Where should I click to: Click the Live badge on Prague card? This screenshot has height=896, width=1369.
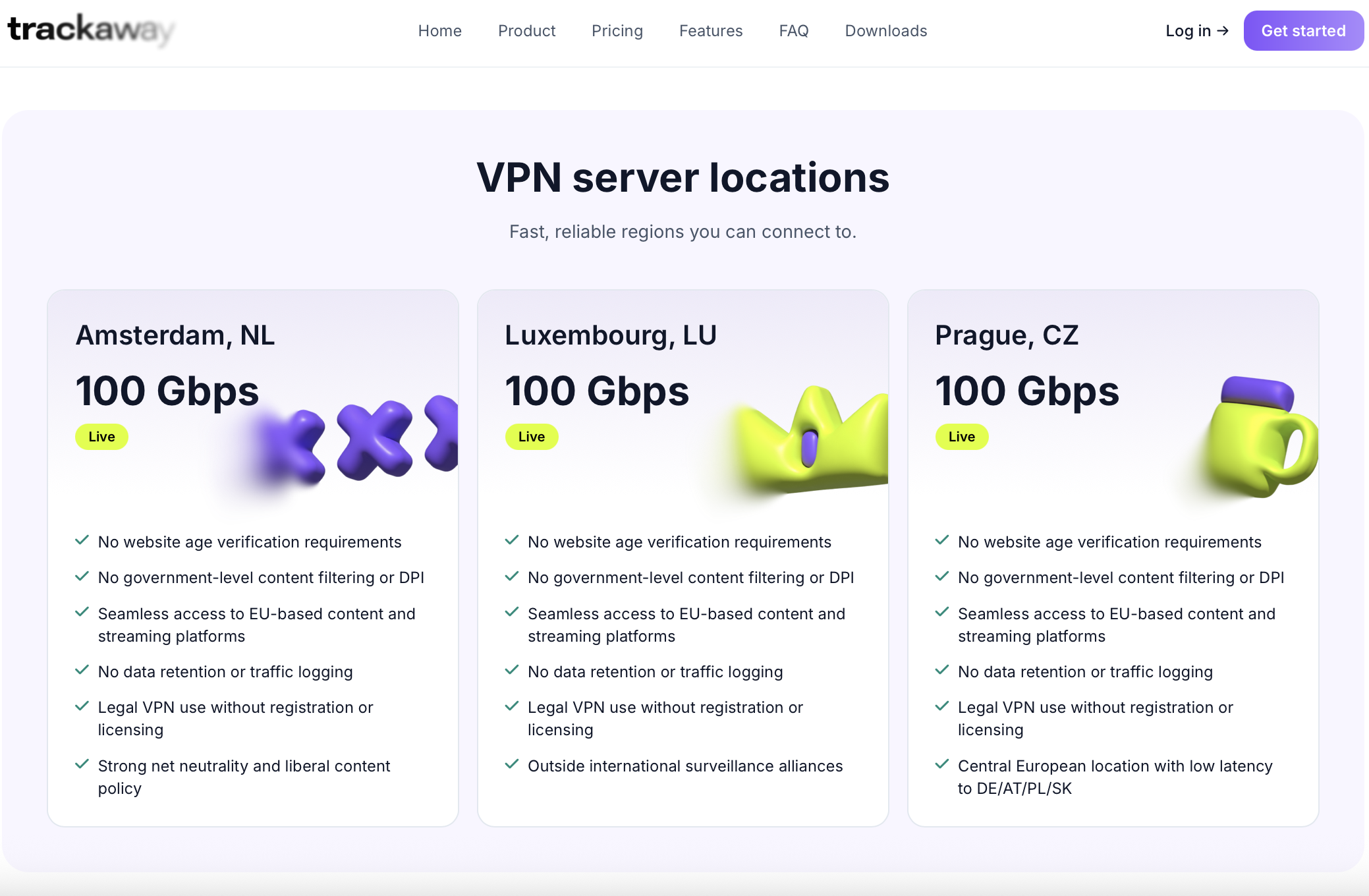point(961,437)
